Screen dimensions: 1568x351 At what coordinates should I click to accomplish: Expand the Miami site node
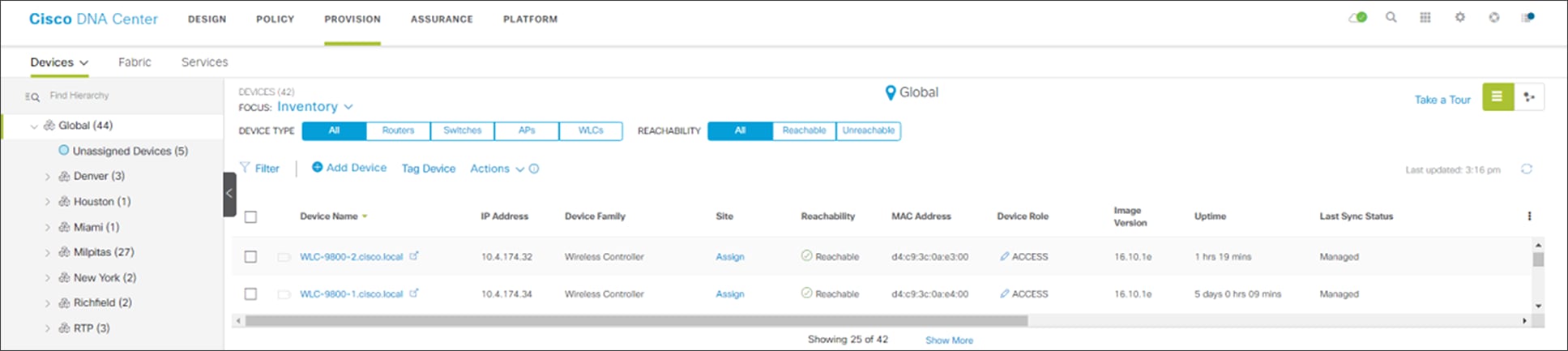click(47, 228)
